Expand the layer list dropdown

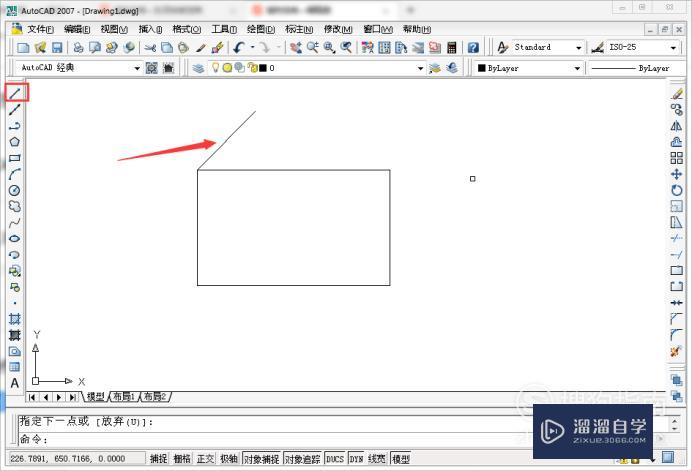420,68
